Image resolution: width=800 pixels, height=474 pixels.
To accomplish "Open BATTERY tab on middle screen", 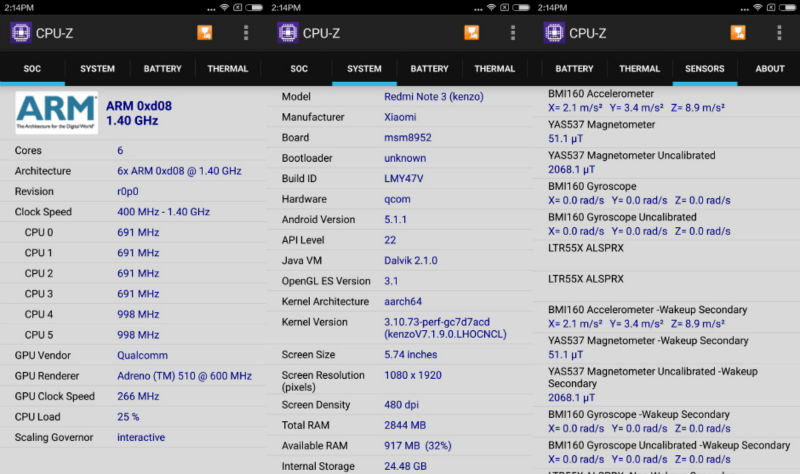I will point(429,69).
